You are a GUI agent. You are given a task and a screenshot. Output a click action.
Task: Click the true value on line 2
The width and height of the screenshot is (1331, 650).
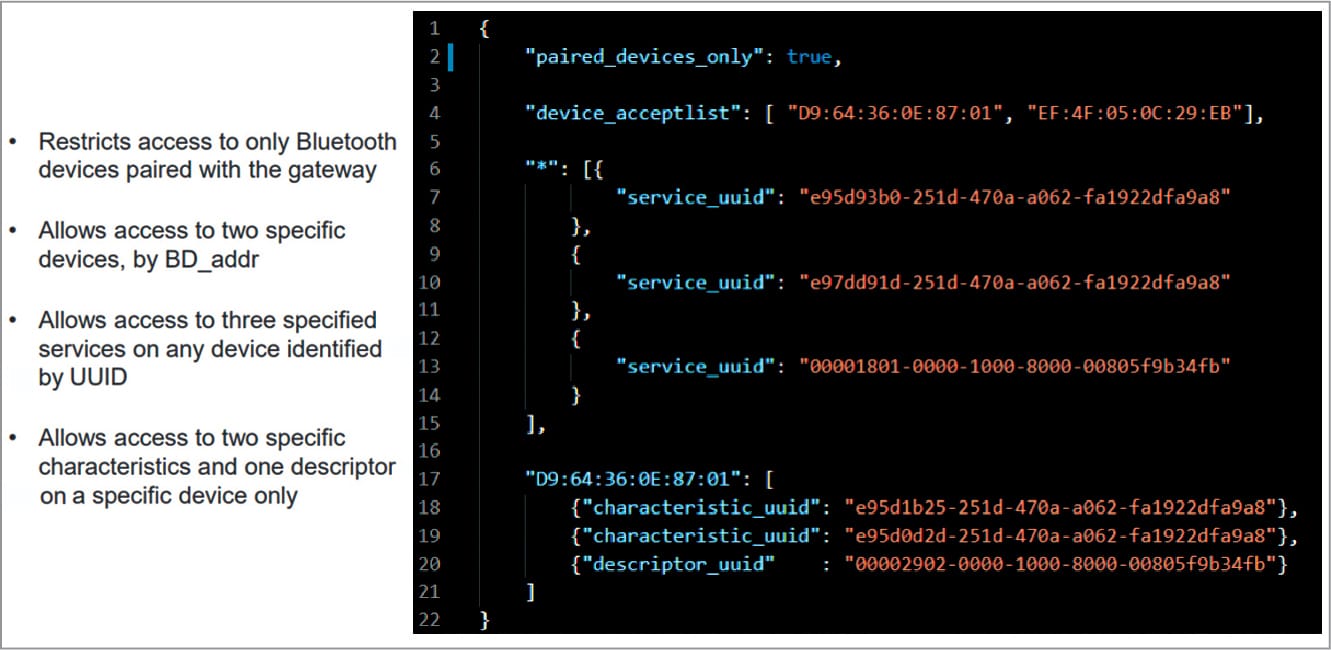808,57
